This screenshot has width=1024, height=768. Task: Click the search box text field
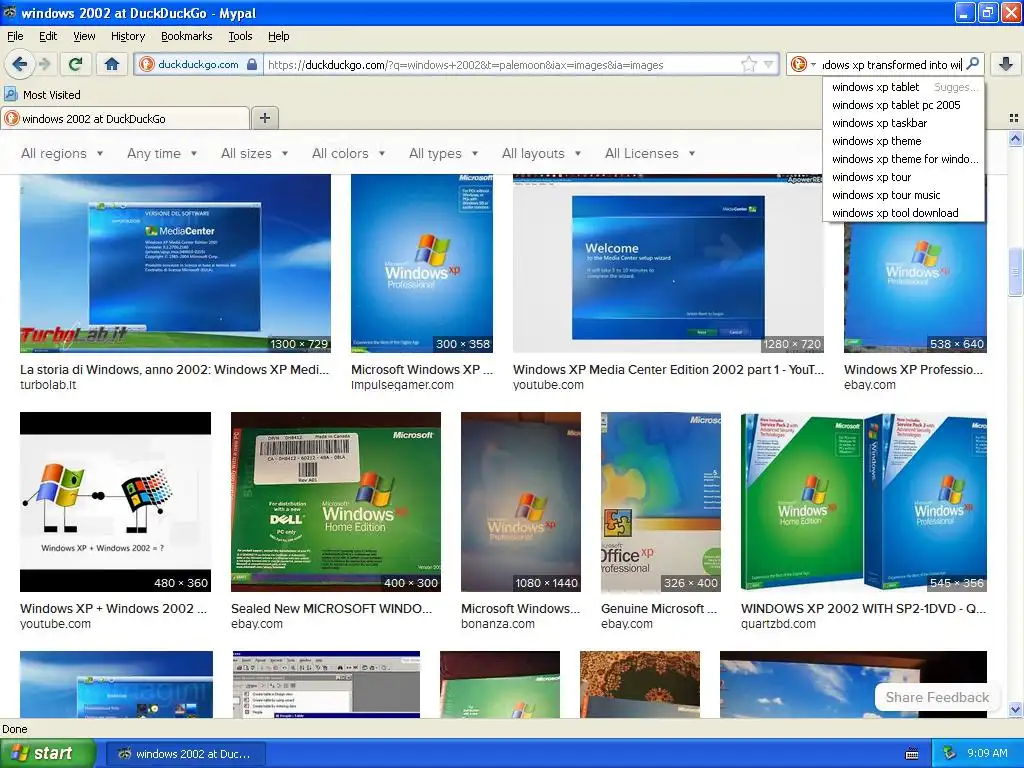pyautogui.click(x=891, y=64)
